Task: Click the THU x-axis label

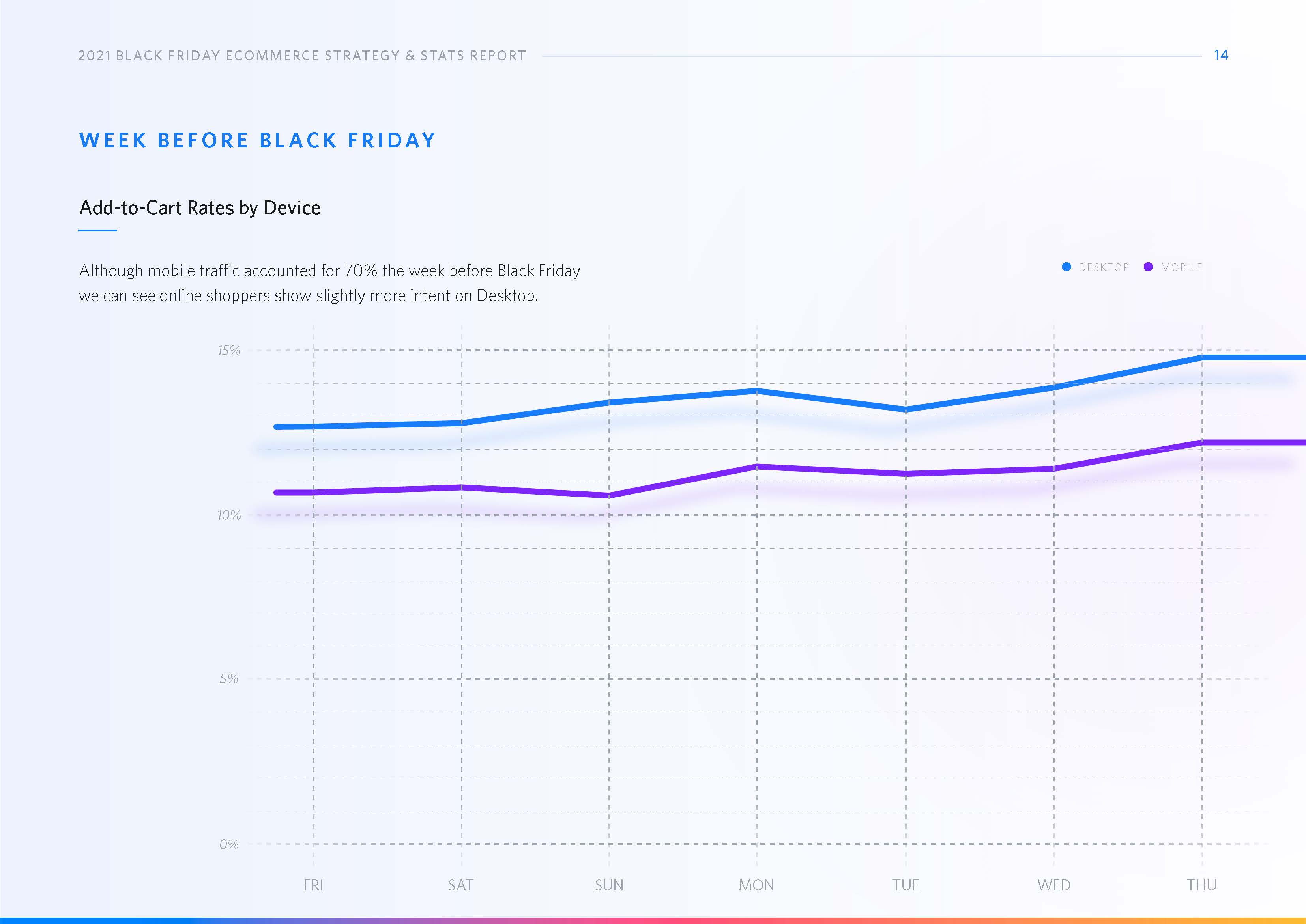Action: pyautogui.click(x=1201, y=885)
